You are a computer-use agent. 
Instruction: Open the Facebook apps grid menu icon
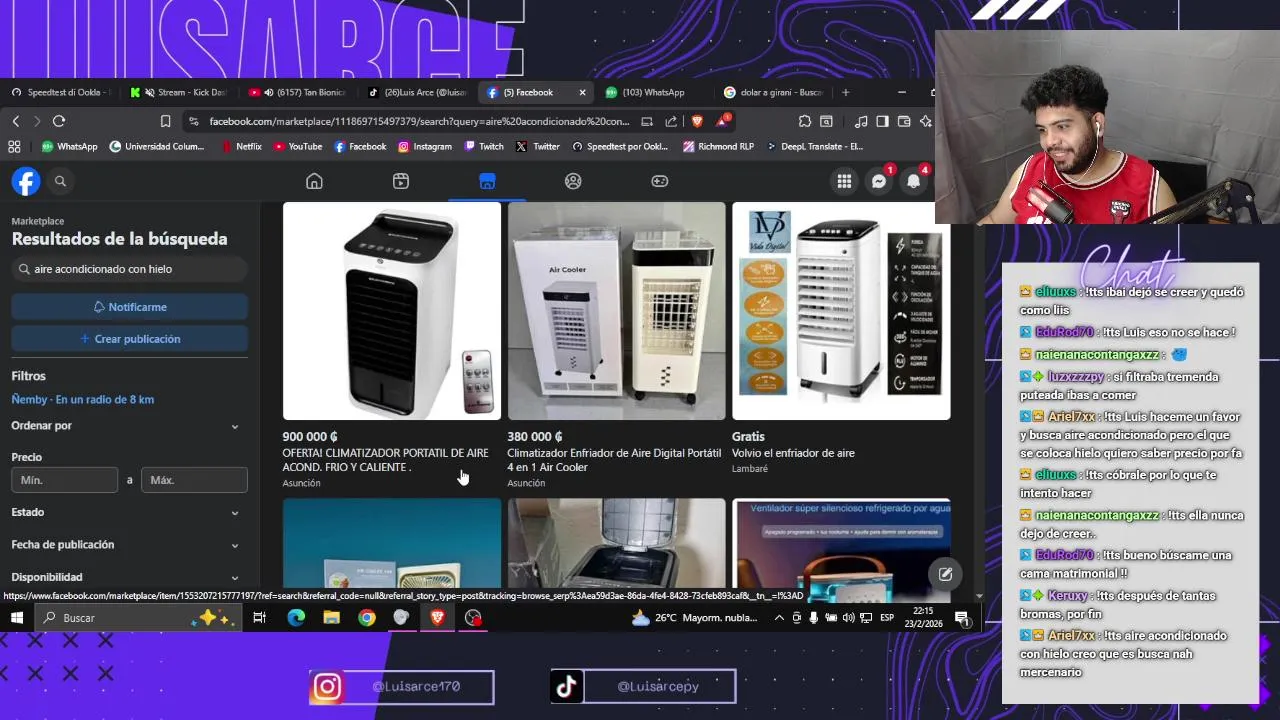coord(844,181)
